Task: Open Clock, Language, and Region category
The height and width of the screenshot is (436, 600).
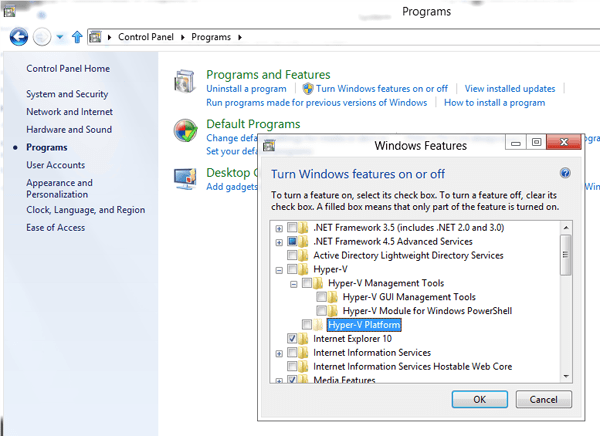Action: coord(86,210)
